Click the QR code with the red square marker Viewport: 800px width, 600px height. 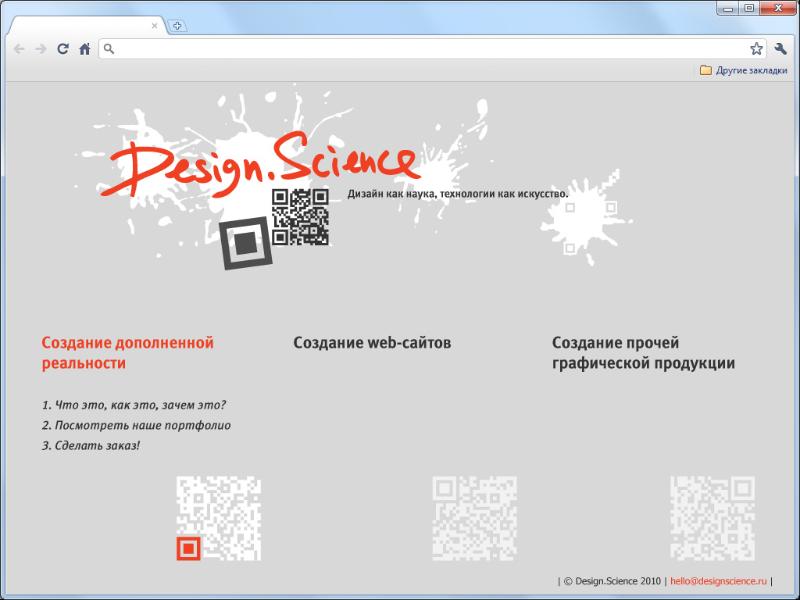pyautogui.click(x=219, y=518)
